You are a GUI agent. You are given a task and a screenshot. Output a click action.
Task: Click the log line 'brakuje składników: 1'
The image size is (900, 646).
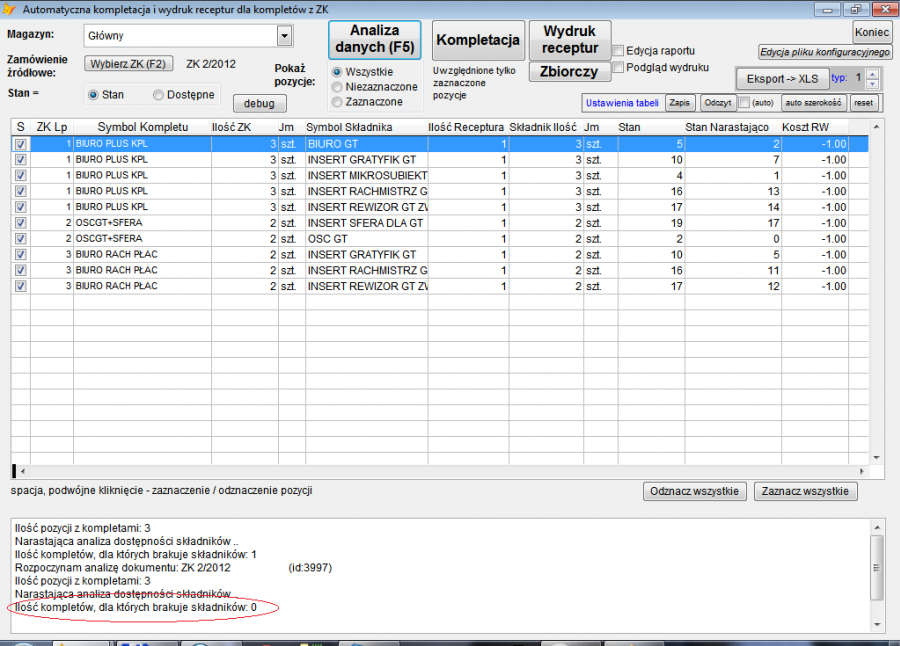(x=136, y=555)
